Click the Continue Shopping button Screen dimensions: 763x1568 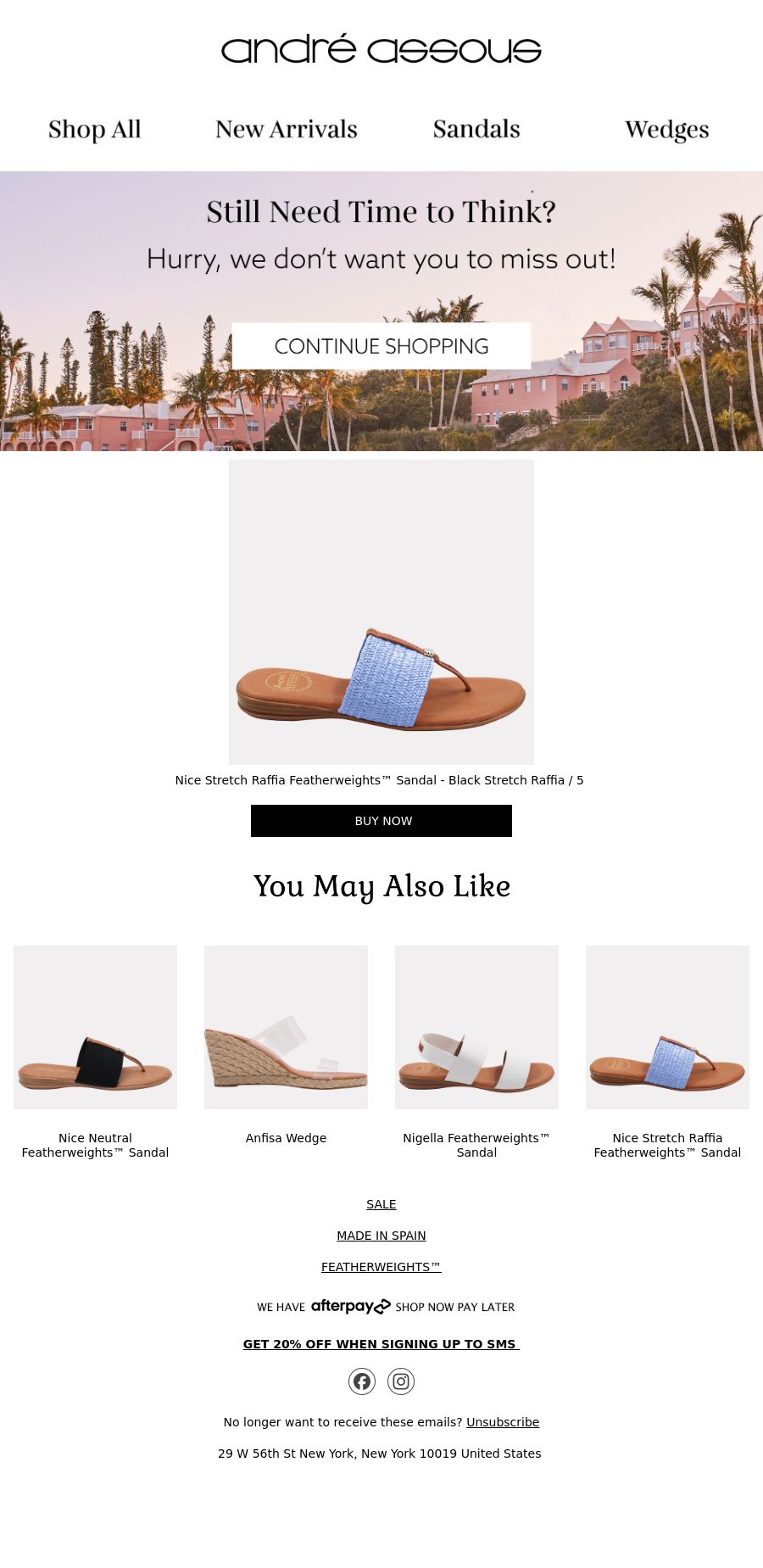[x=381, y=346]
